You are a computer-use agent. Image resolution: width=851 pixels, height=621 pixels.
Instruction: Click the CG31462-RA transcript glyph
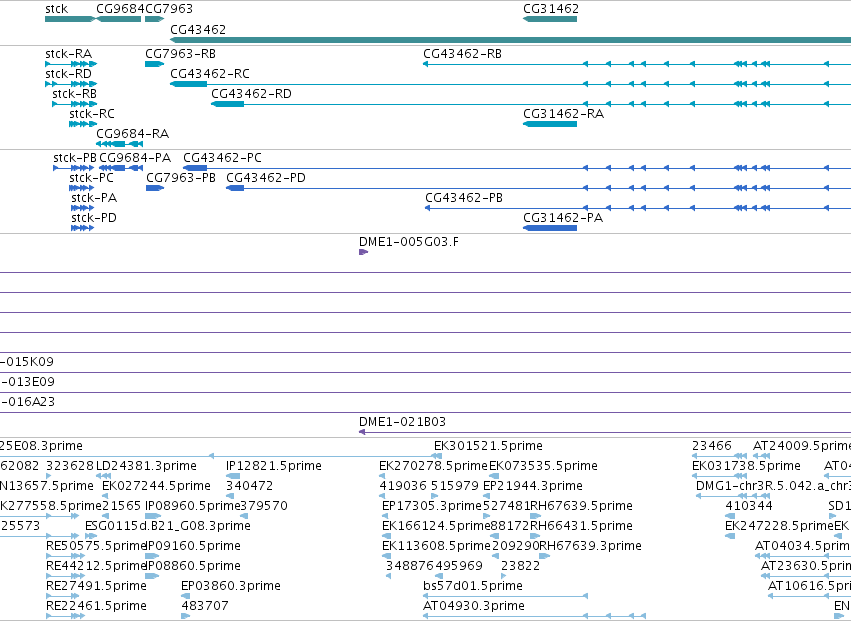click(x=550, y=124)
